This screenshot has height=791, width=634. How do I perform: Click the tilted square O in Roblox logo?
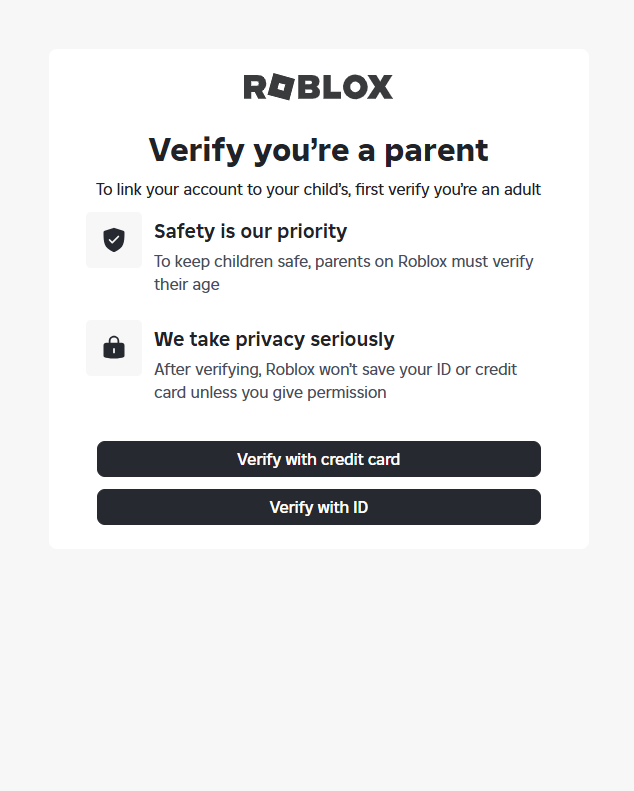[282, 88]
